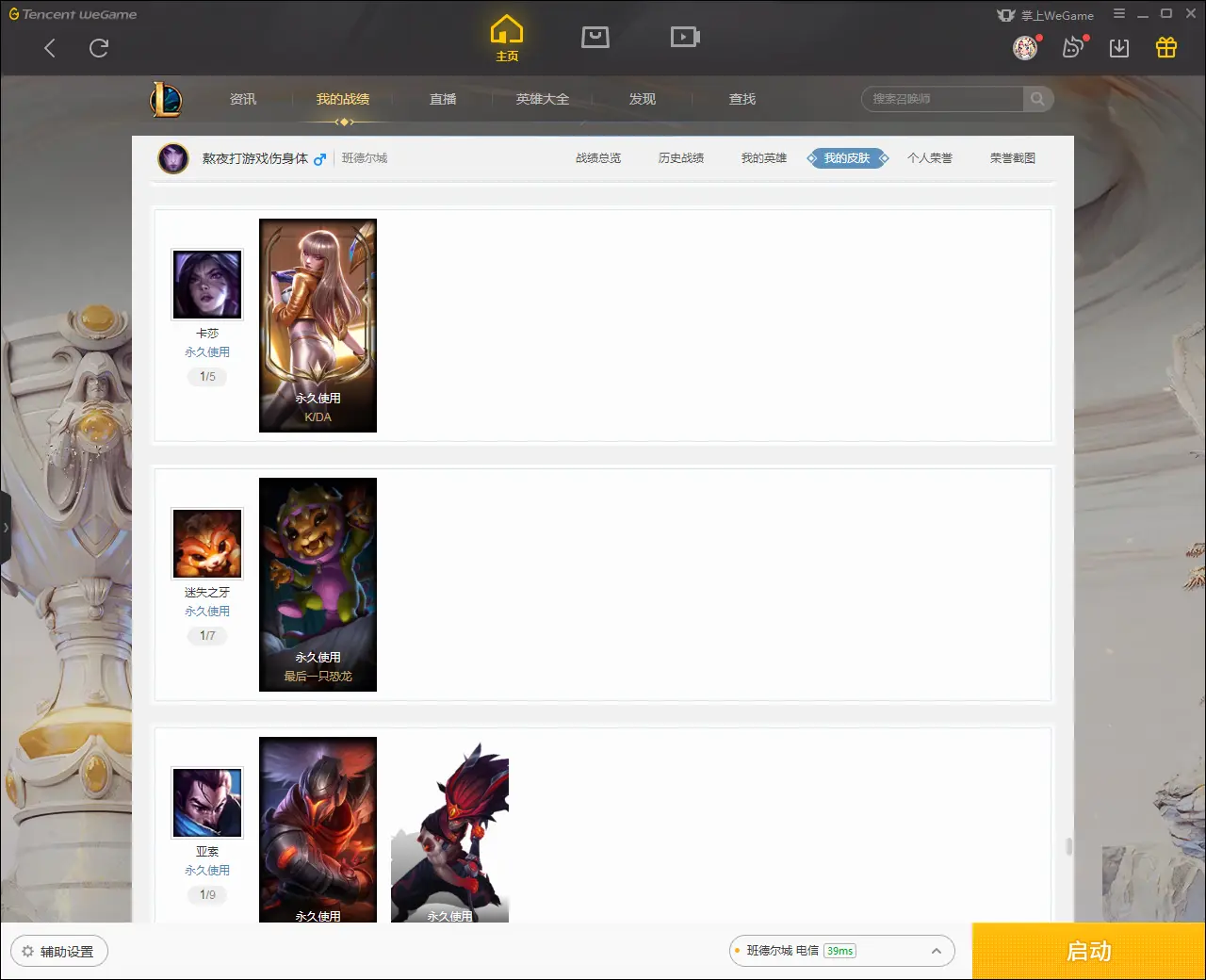Image resolution: width=1206 pixels, height=980 pixels.
Task: Open the store bag icon in top bar
Action: tap(595, 37)
